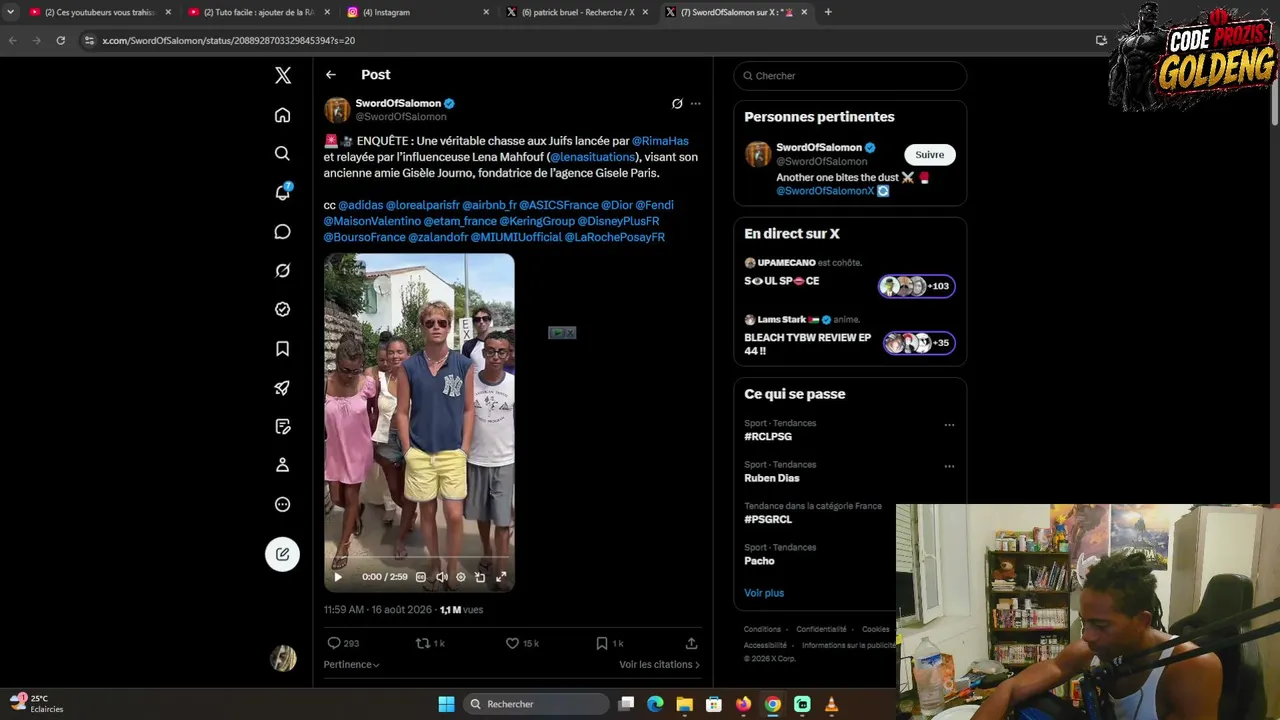Open BLEACH TYBW REVIEW EP 44 live
Image resolution: width=1280 pixels, height=720 pixels.
point(850,336)
